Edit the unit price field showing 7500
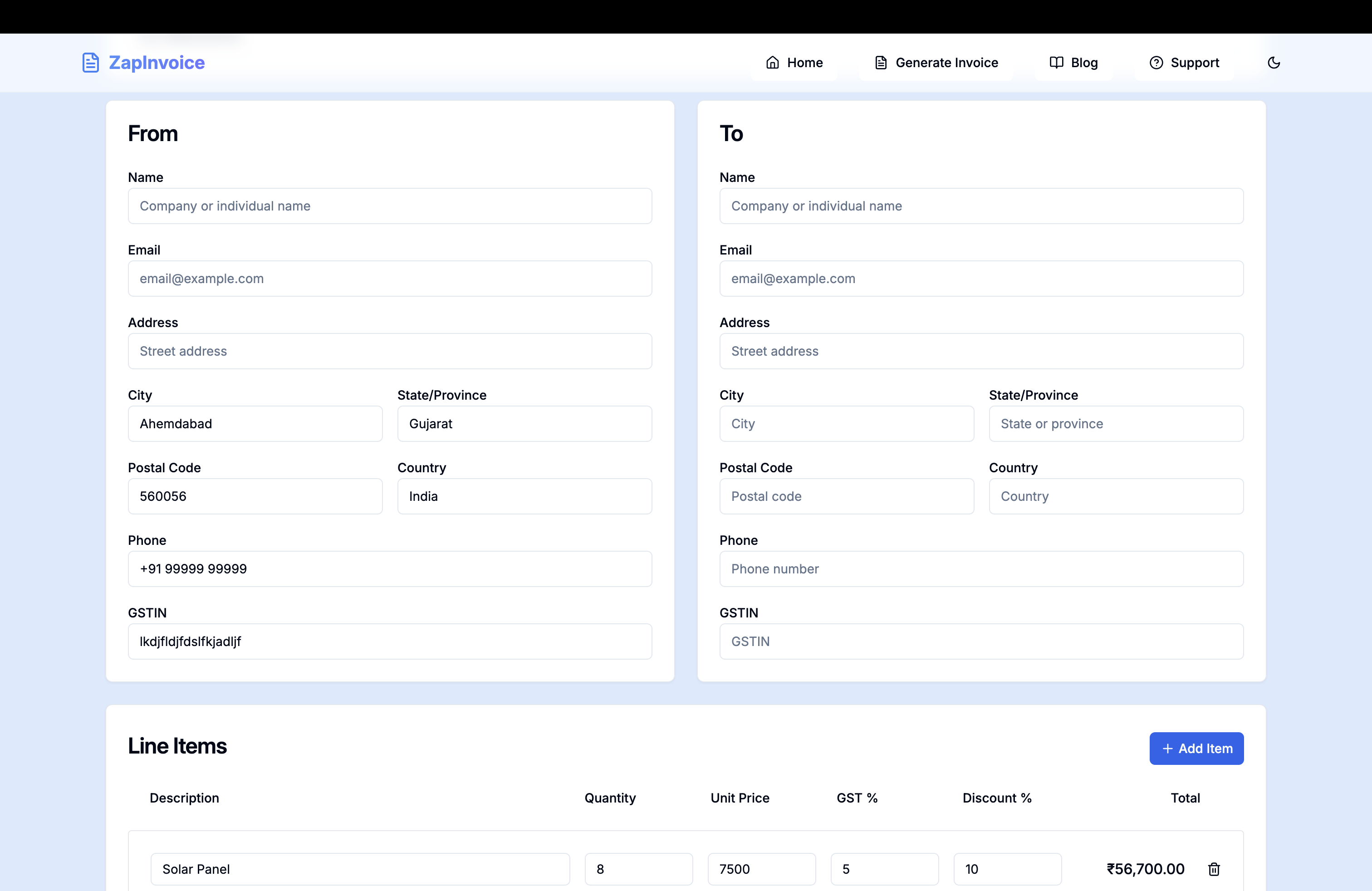Image resolution: width=1372 pixels, height=891 pixels. click(761, 869)
